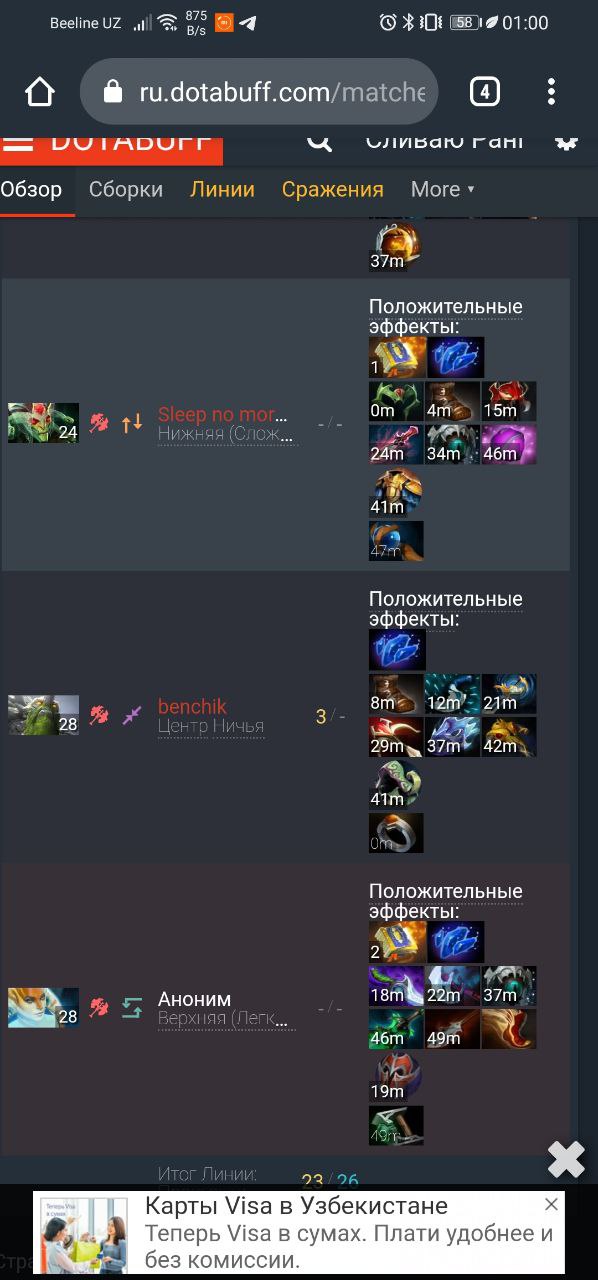Tap the ru.dotabuff.com address bar

(x=259, y=92)
